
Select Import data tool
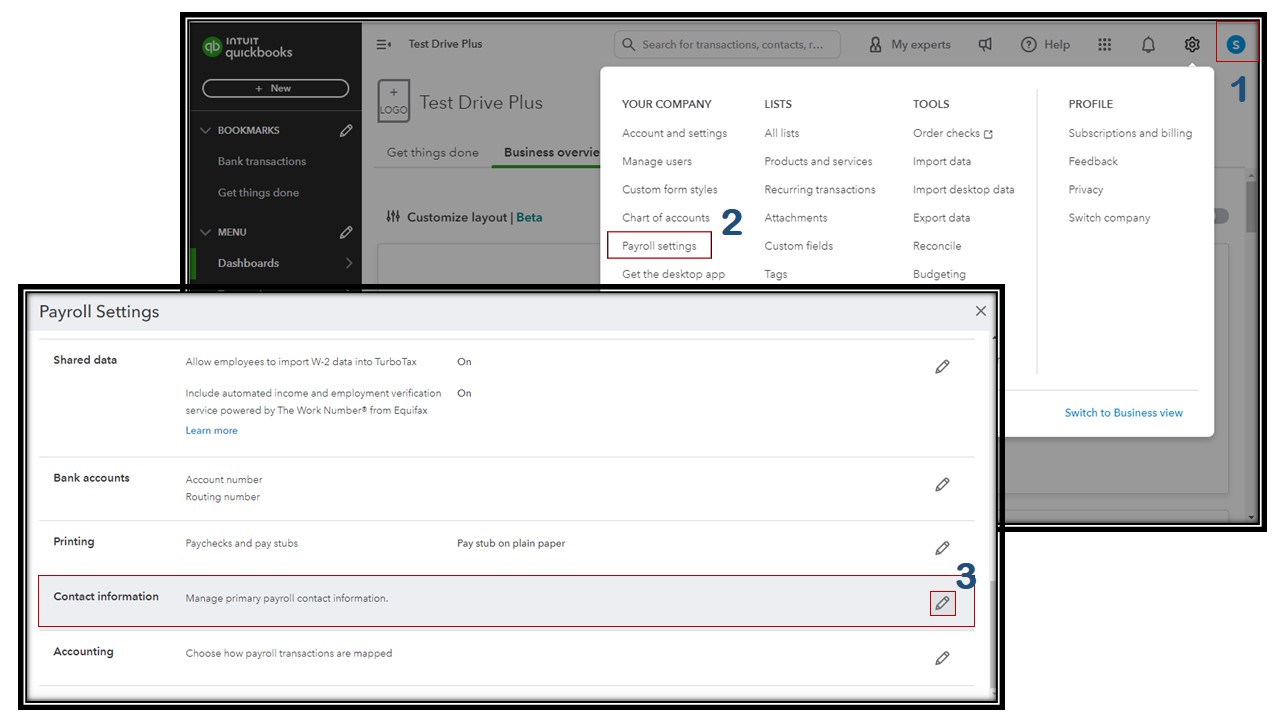point(942,161)
